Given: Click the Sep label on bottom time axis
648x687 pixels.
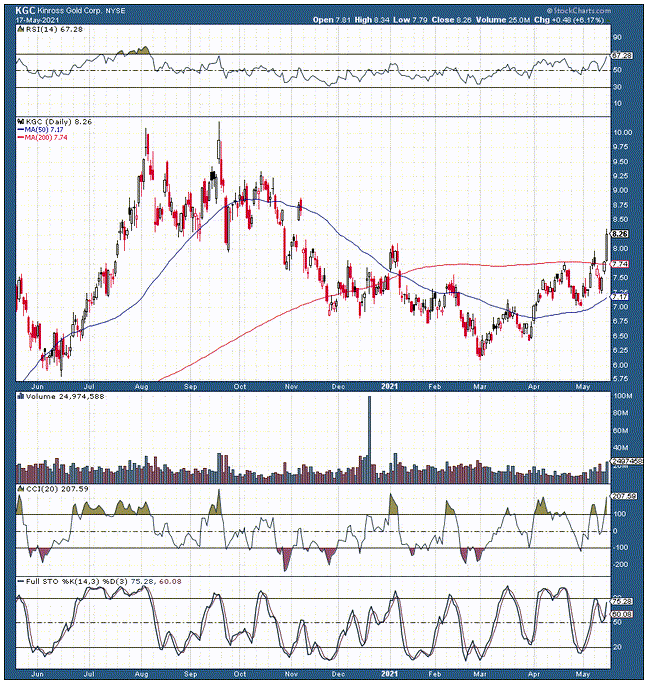Looking at the screenshot, I should pyautogui.click(x=191, y=674).
